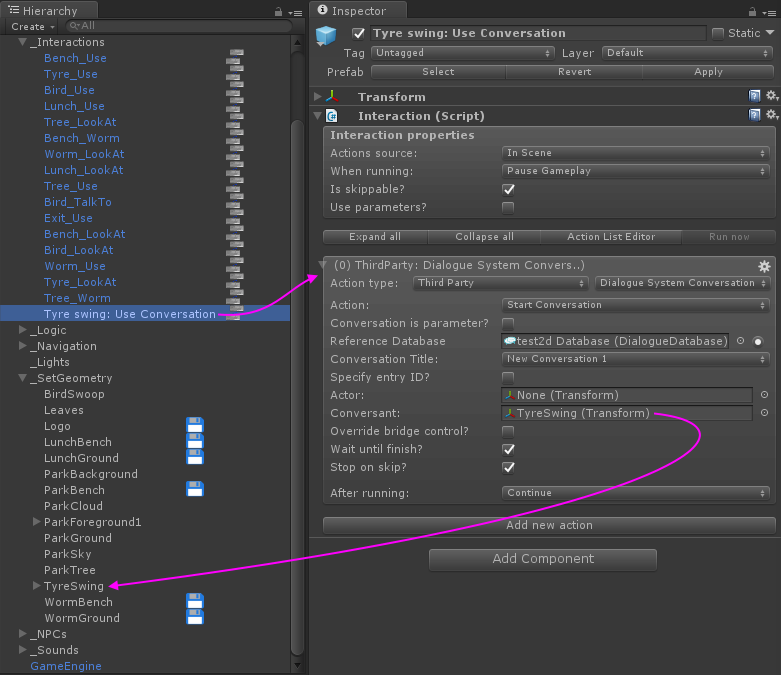
Task: Open When running dropdown
Action: [x=636, y=171]
